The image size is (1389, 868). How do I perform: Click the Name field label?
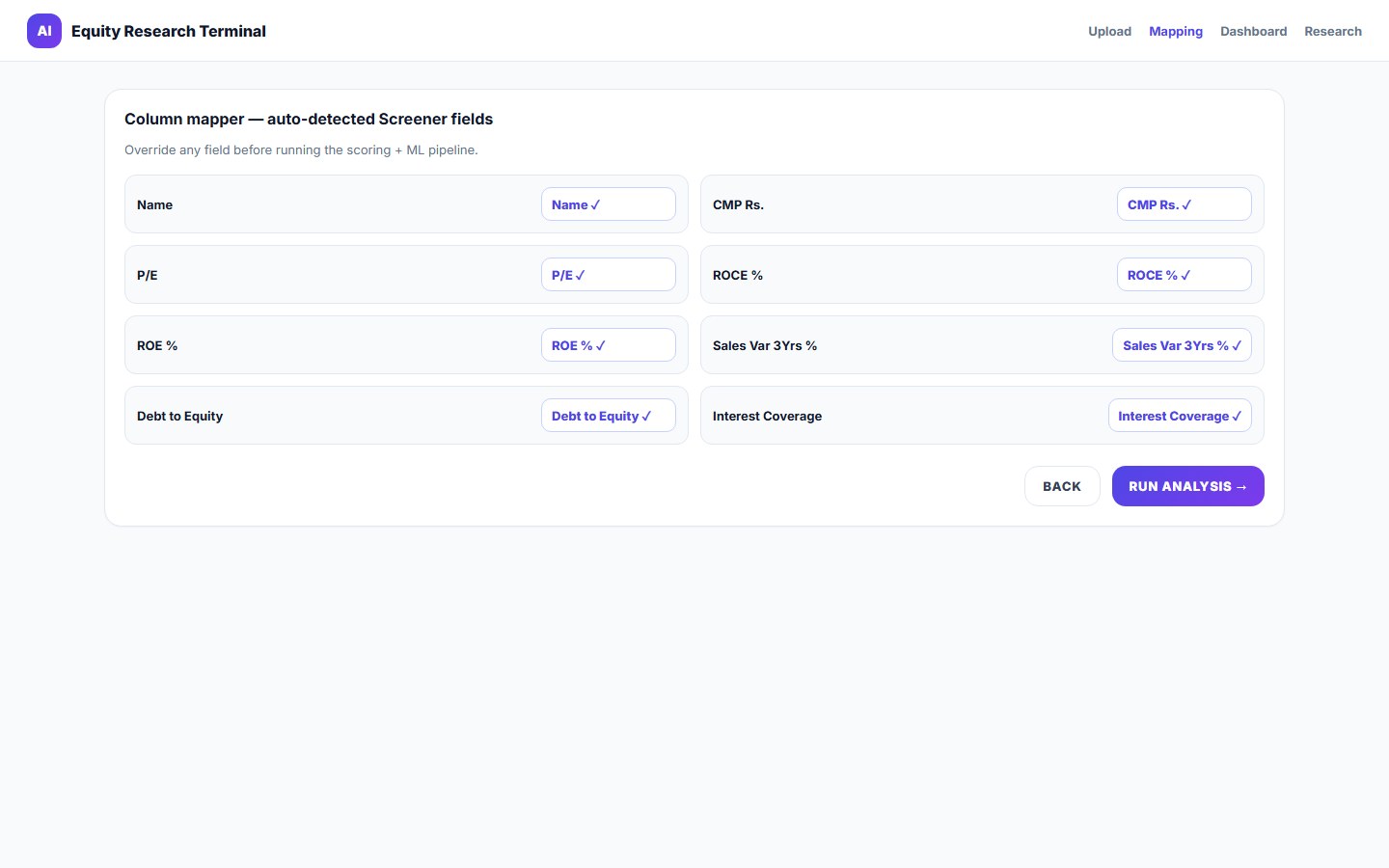point(154,204)
